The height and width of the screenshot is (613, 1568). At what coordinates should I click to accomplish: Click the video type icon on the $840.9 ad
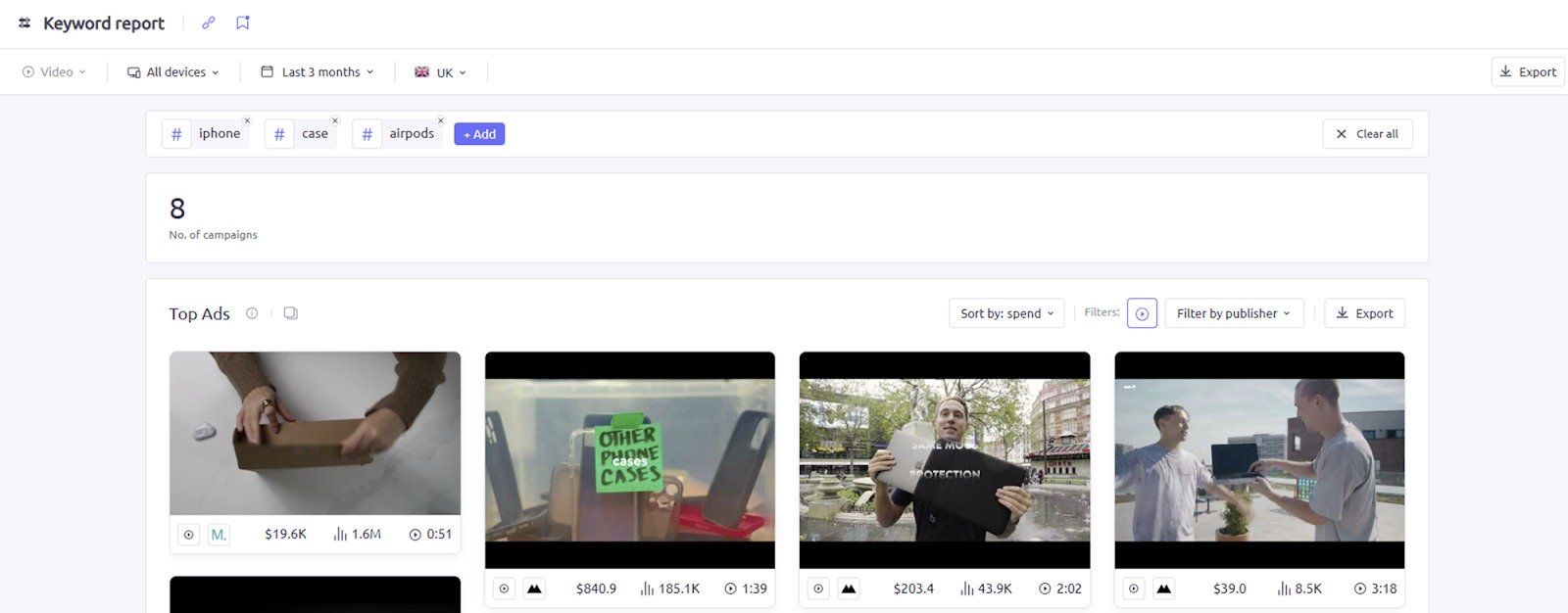coord(504,589)
